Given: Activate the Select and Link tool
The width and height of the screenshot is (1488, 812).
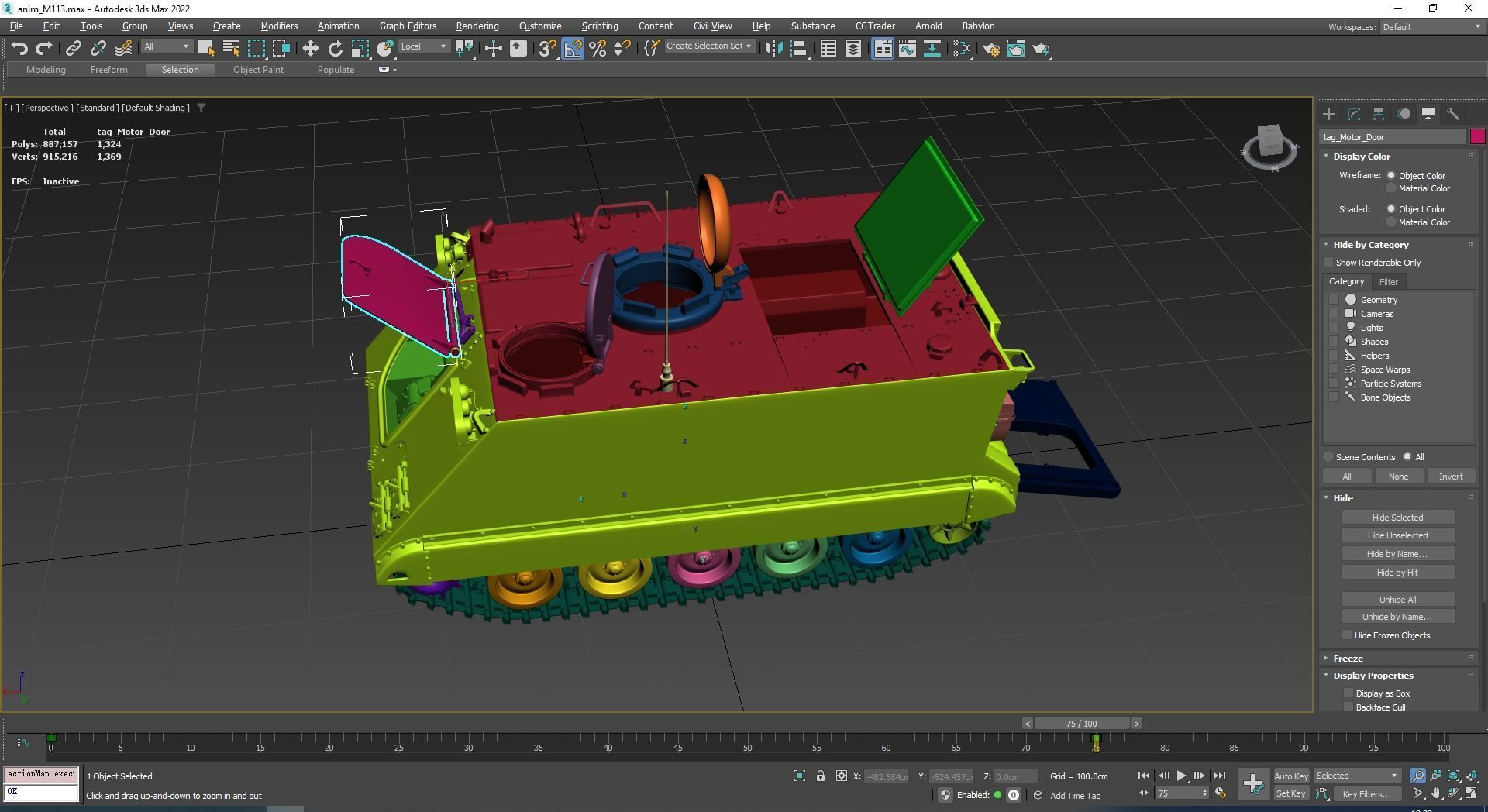Looking at the screenshot, I should click(x=73, y=48).
